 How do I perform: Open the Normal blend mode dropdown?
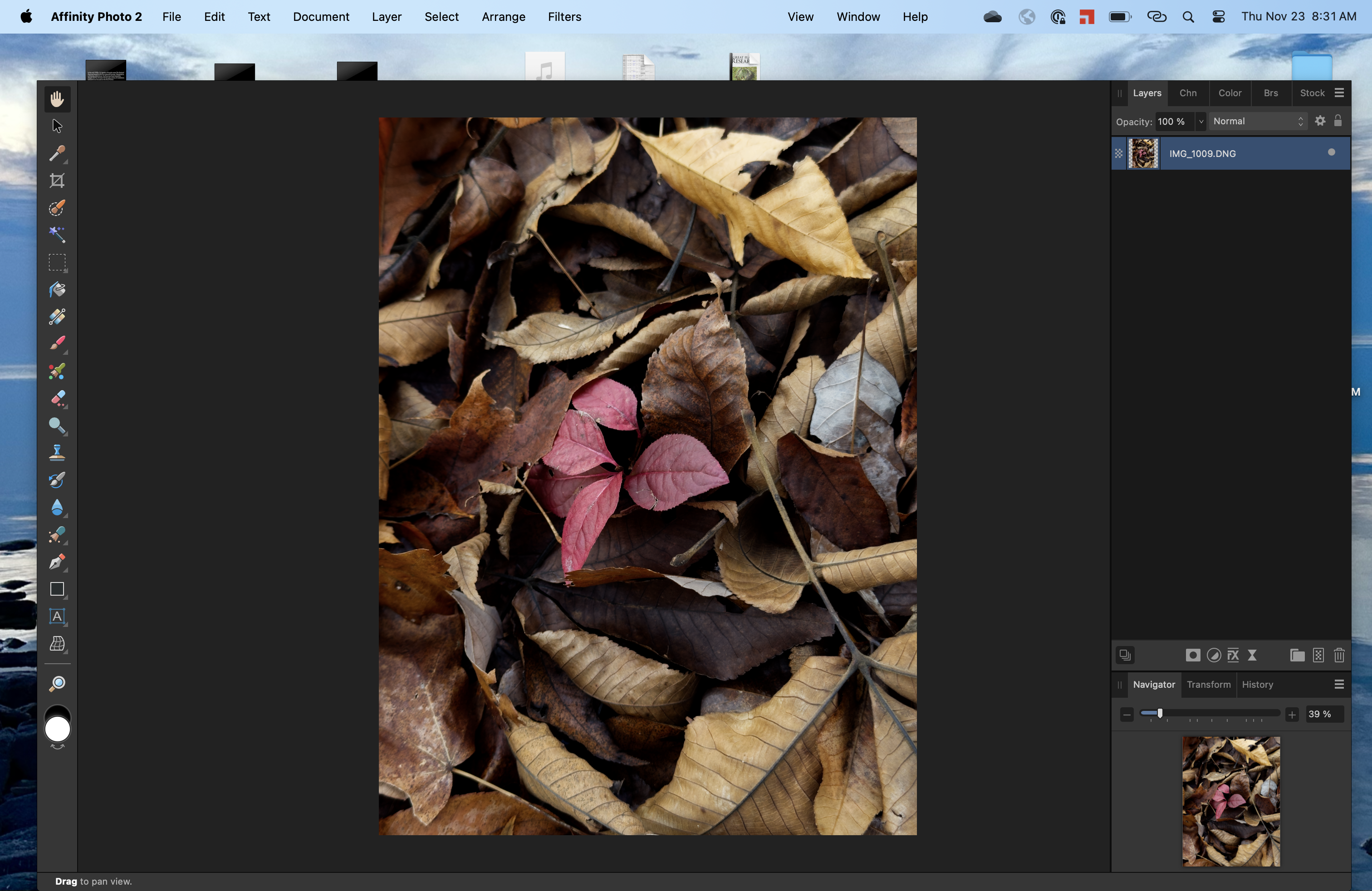coord(1258,121)
